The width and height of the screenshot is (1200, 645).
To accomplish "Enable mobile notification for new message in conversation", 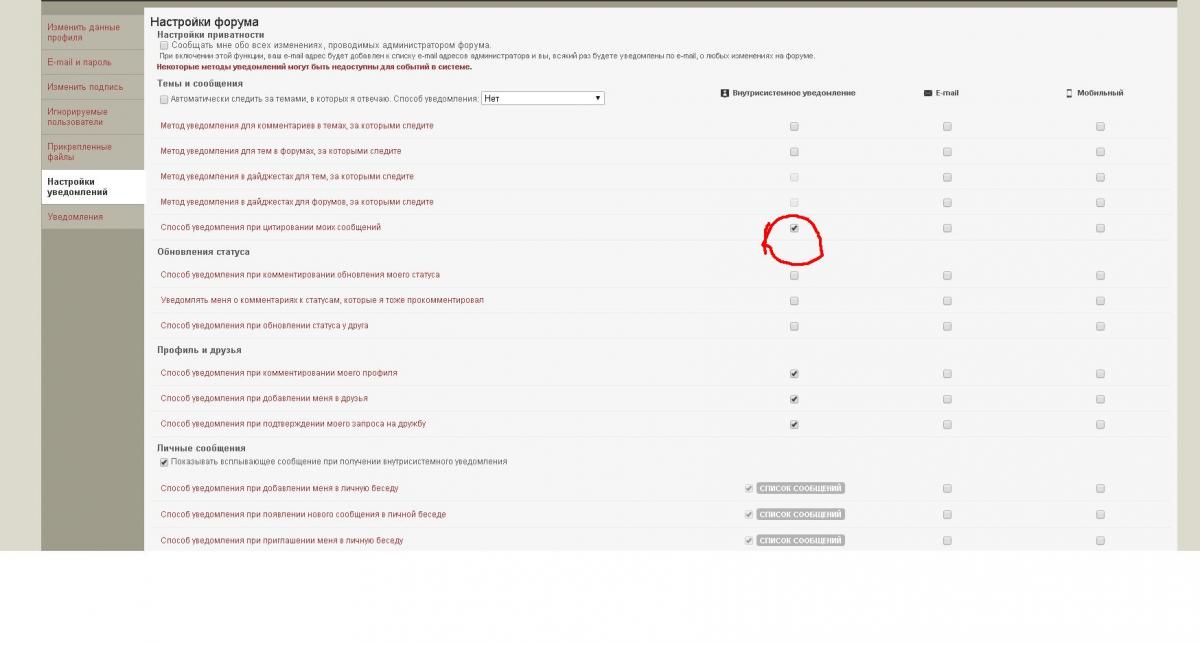I will click(x=1100, y=515).
